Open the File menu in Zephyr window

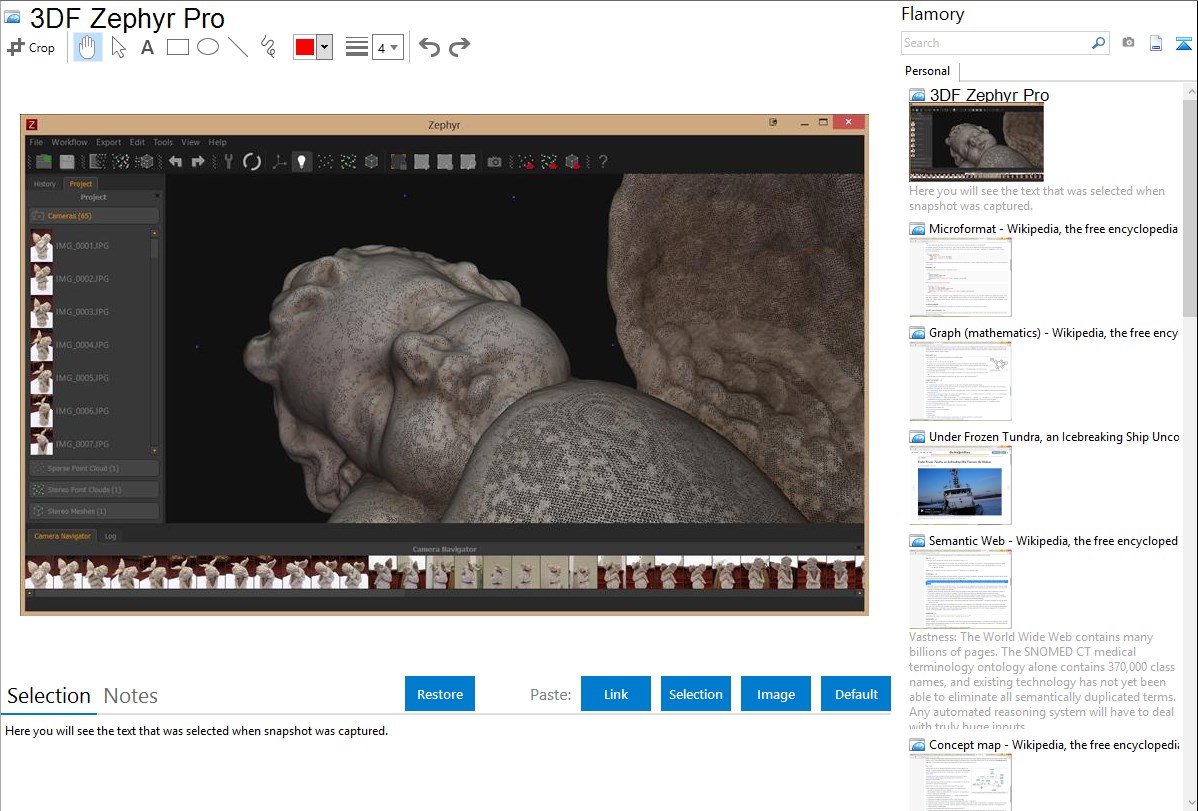[36, 142]
